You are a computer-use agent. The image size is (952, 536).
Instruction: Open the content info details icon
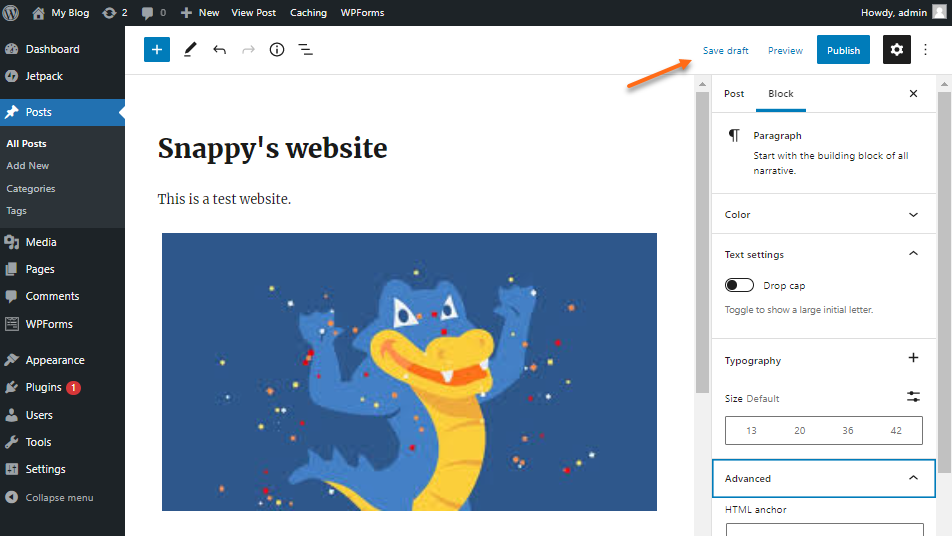pos(277,50)
